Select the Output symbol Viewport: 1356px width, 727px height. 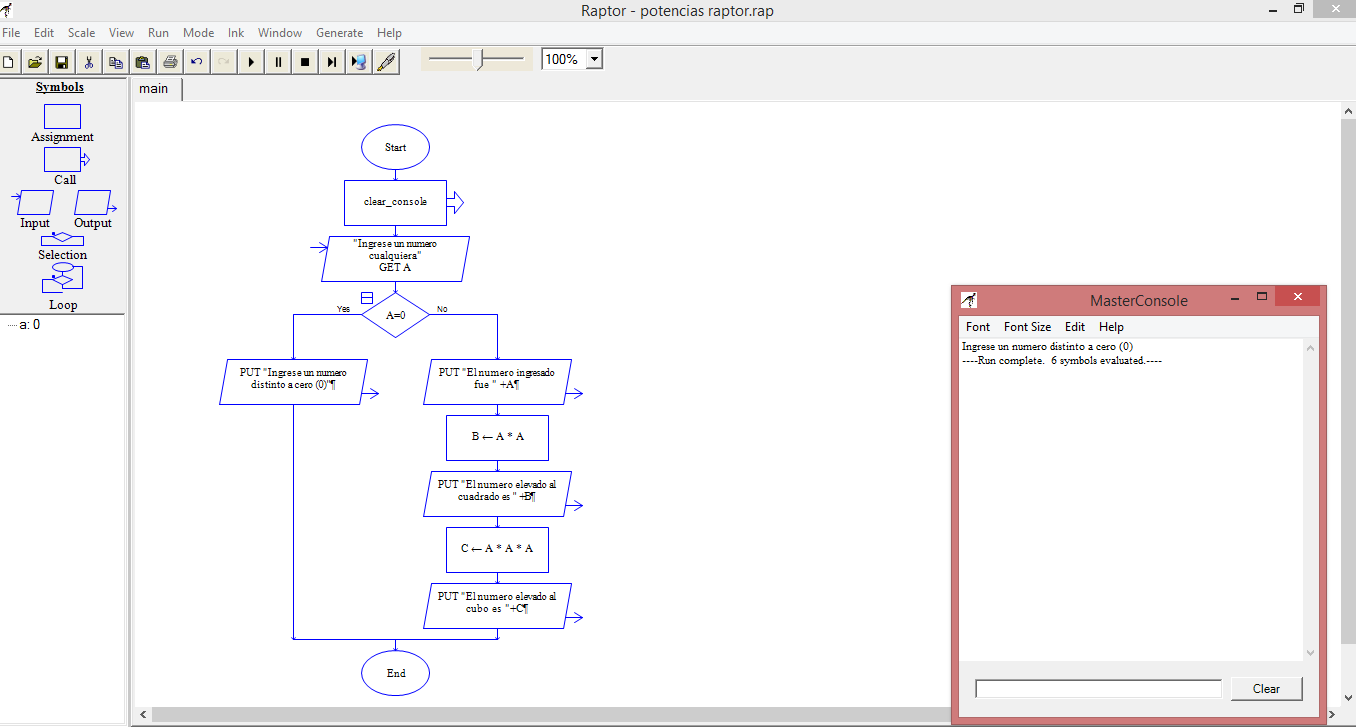(93, 203)
